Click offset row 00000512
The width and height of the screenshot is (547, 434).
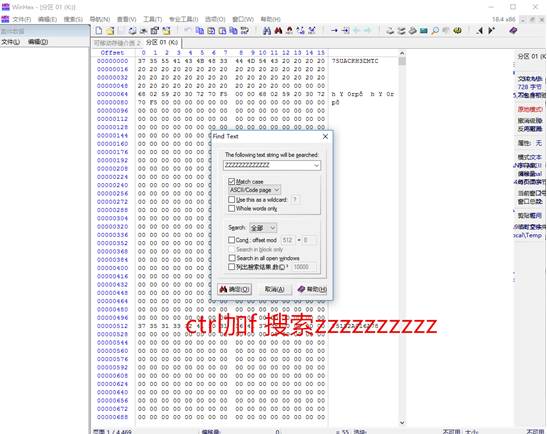coord(112,326)
